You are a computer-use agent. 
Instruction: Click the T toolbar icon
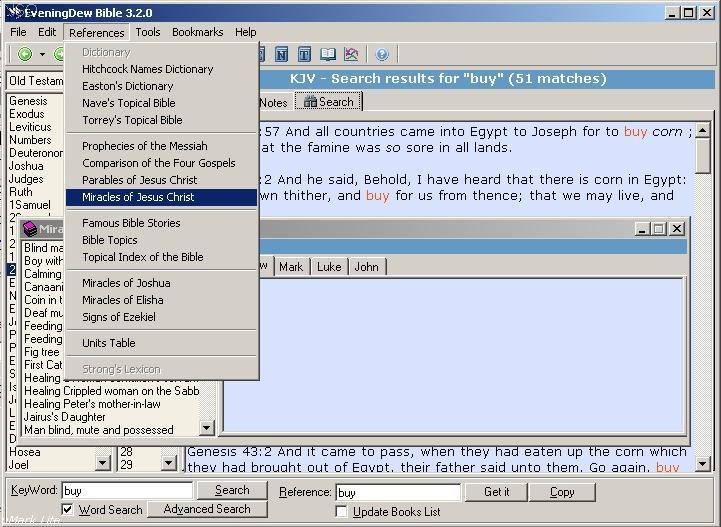click(304, 55)
